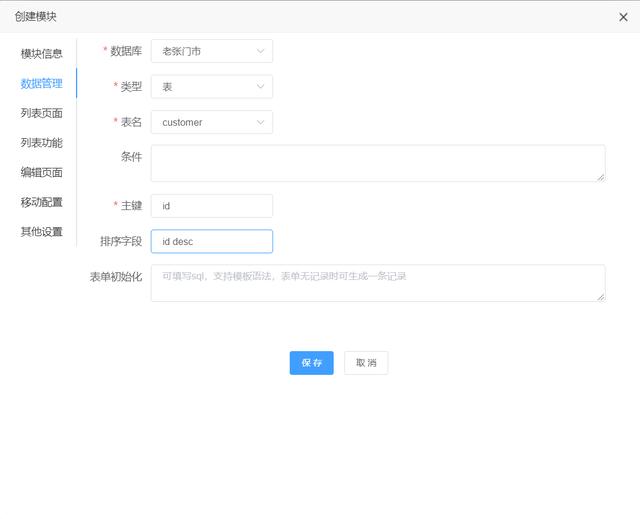Switch to the 编辑页面 tab

[41, 172]
